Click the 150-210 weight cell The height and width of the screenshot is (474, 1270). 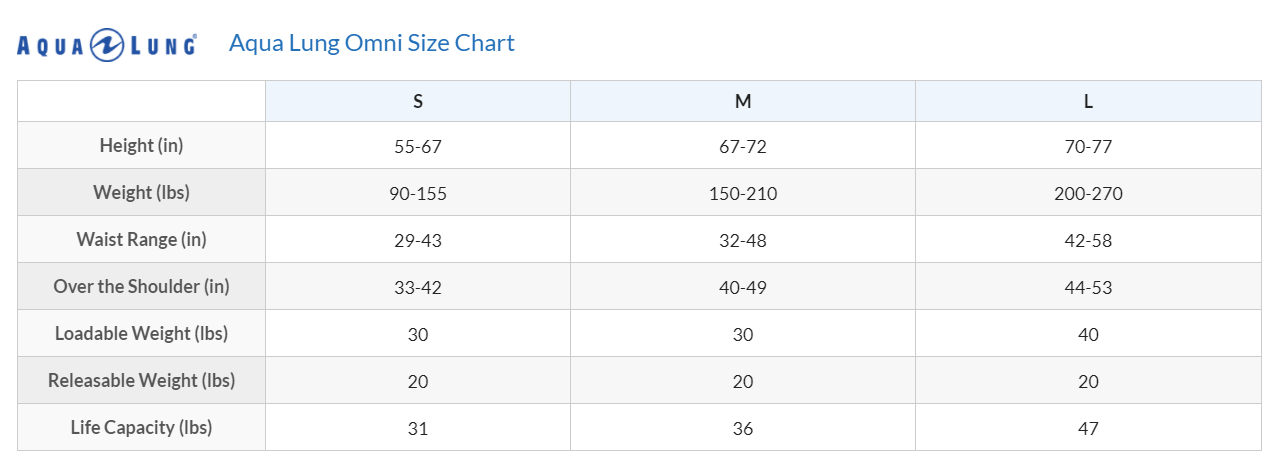tap(743, 193)
